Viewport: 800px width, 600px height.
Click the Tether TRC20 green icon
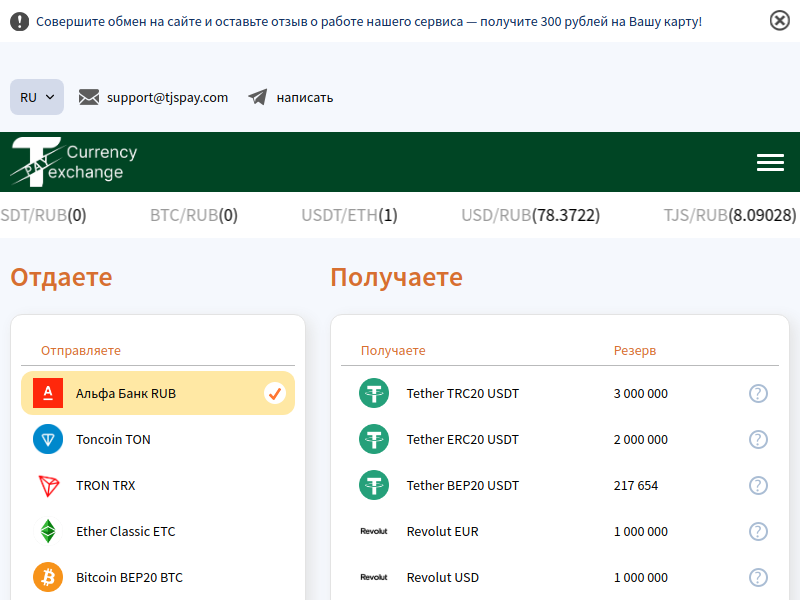(x=374, y=393)
